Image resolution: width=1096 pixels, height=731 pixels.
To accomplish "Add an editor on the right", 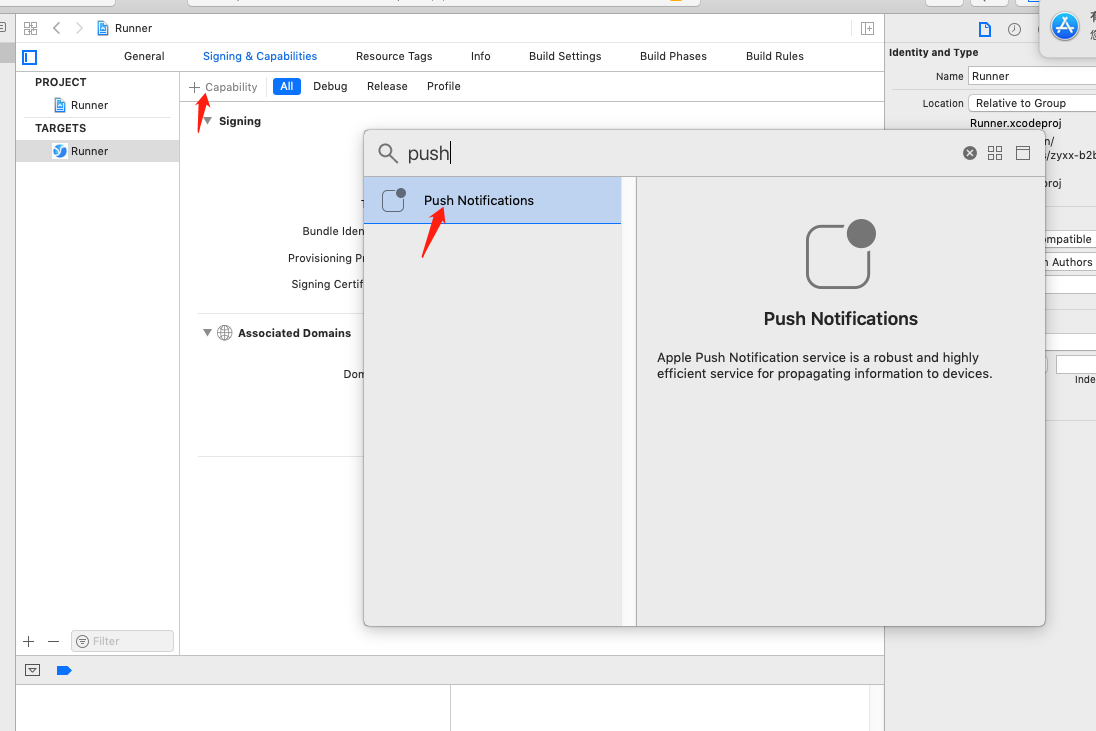I will (x=867, y=28).
